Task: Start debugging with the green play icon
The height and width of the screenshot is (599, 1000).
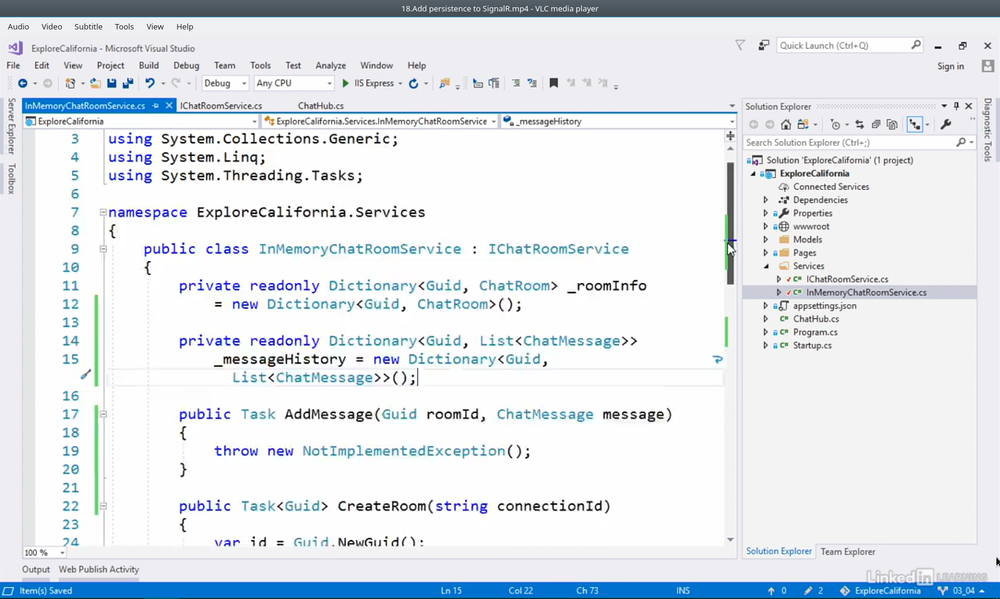Action: click(x=345, y=84)
